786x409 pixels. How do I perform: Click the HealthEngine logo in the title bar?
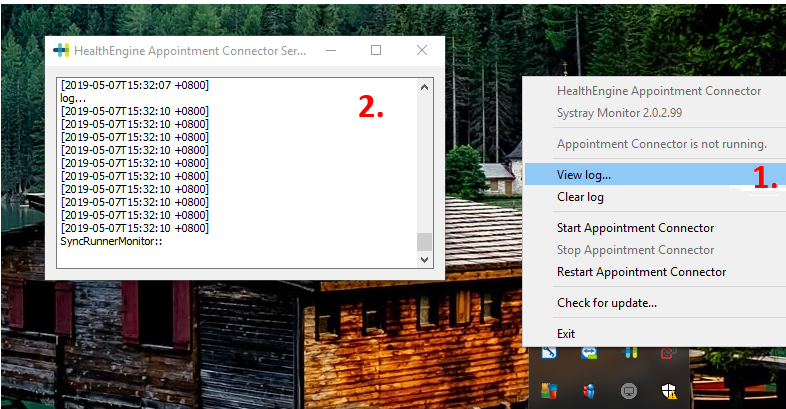[x=62, y=50]
